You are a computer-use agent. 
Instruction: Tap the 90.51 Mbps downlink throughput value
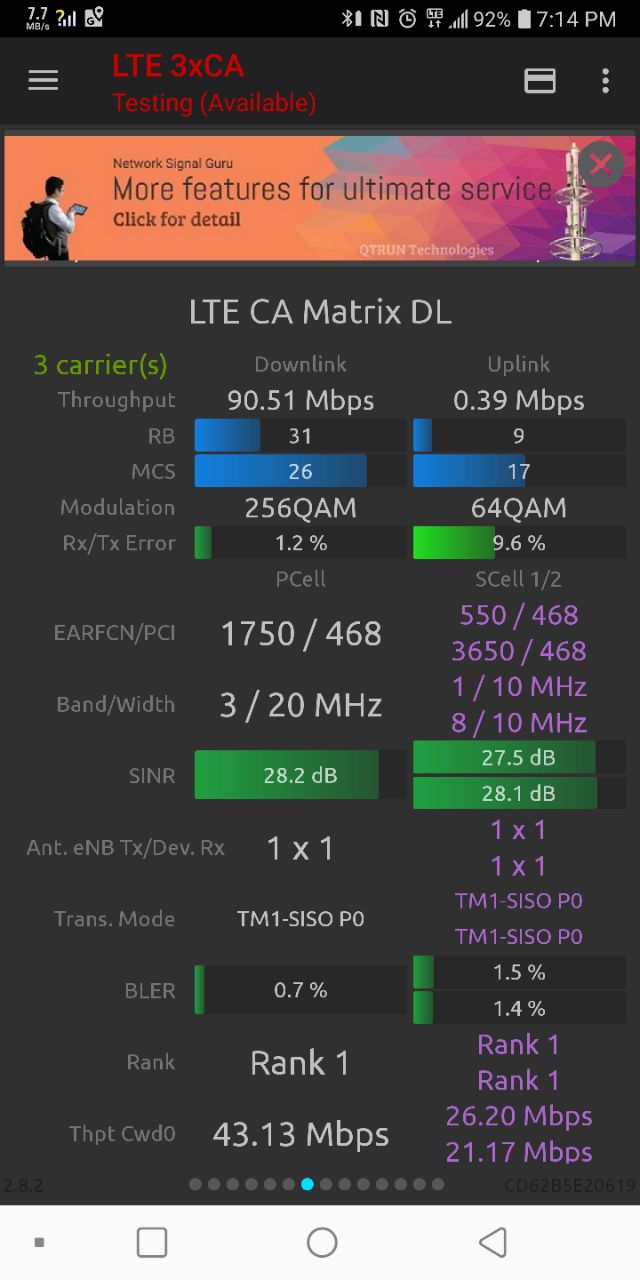[x=301, y=400]
